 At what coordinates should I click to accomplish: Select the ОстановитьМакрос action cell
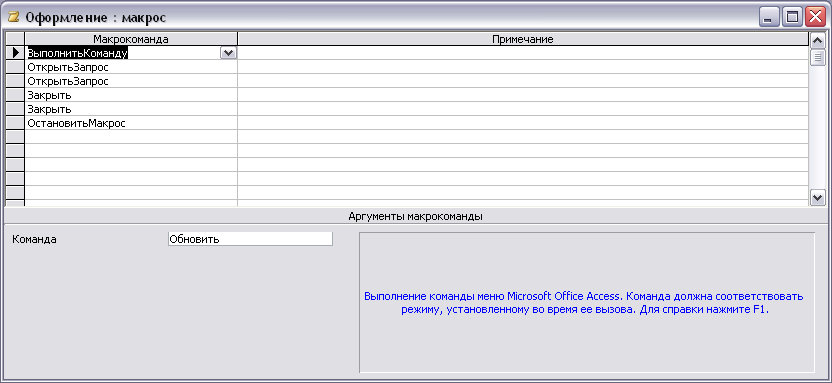click(x=131, y=123)
